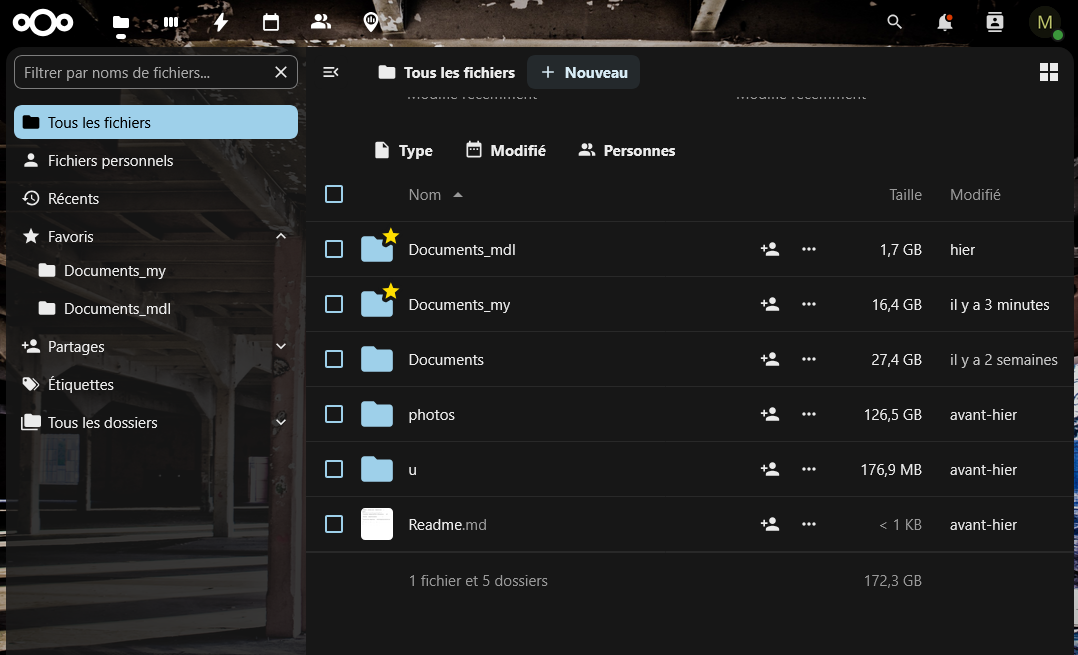Expand the Tous les dossiers section
This screenshot has height=655, width=1078.
pos(281,423)
